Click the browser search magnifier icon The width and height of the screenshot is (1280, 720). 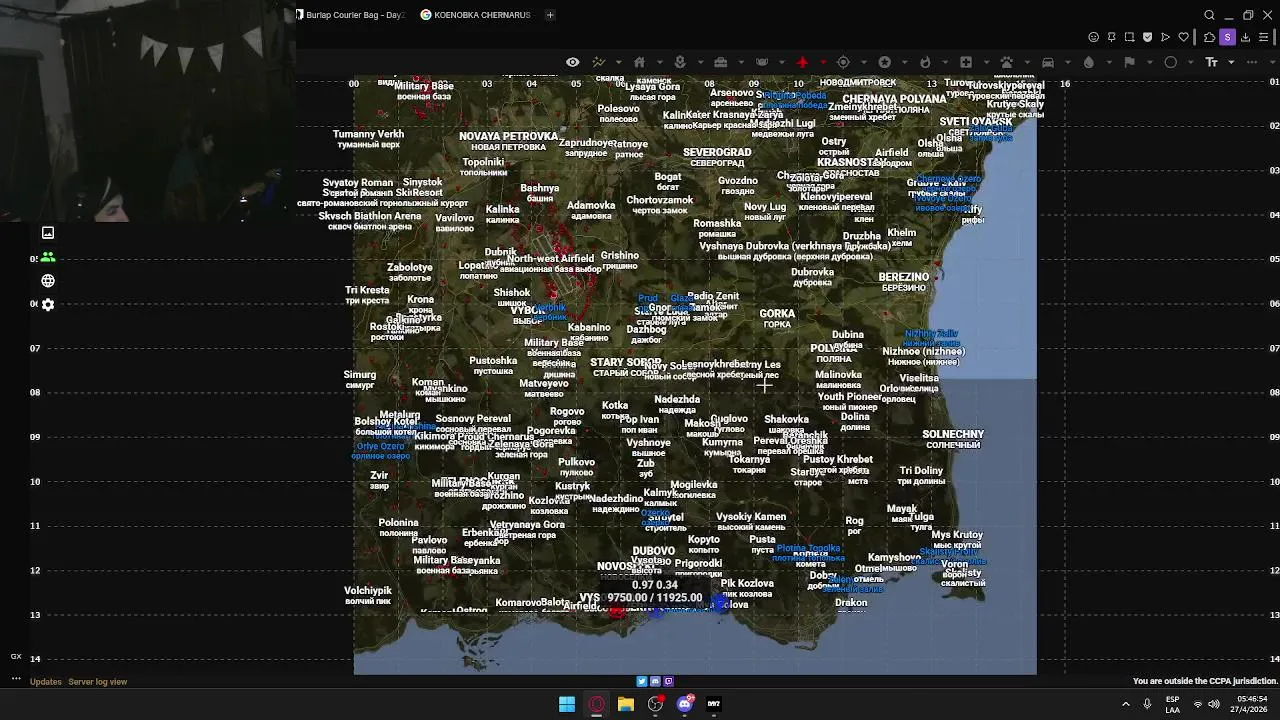(1209, 15)
